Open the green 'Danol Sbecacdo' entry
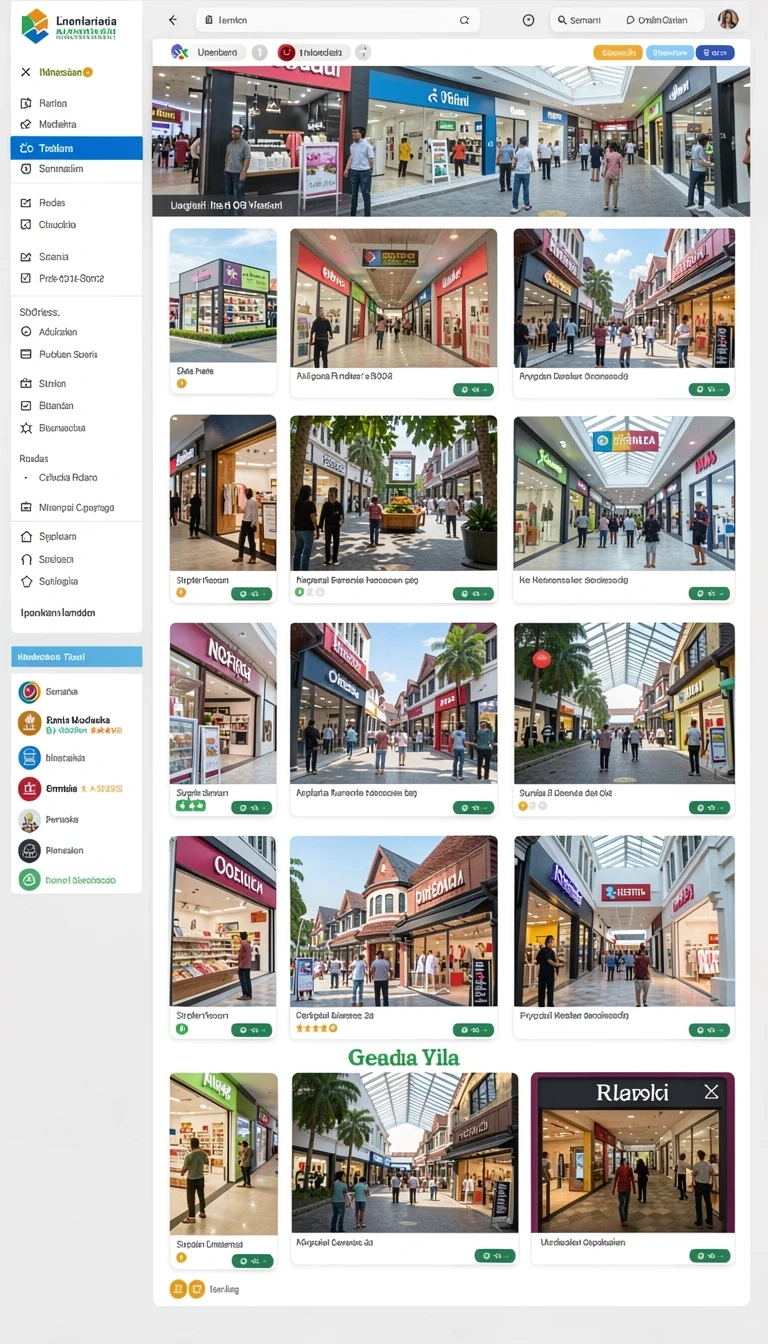The width and height of the screenshot is (768, 1344). point(80,880)
